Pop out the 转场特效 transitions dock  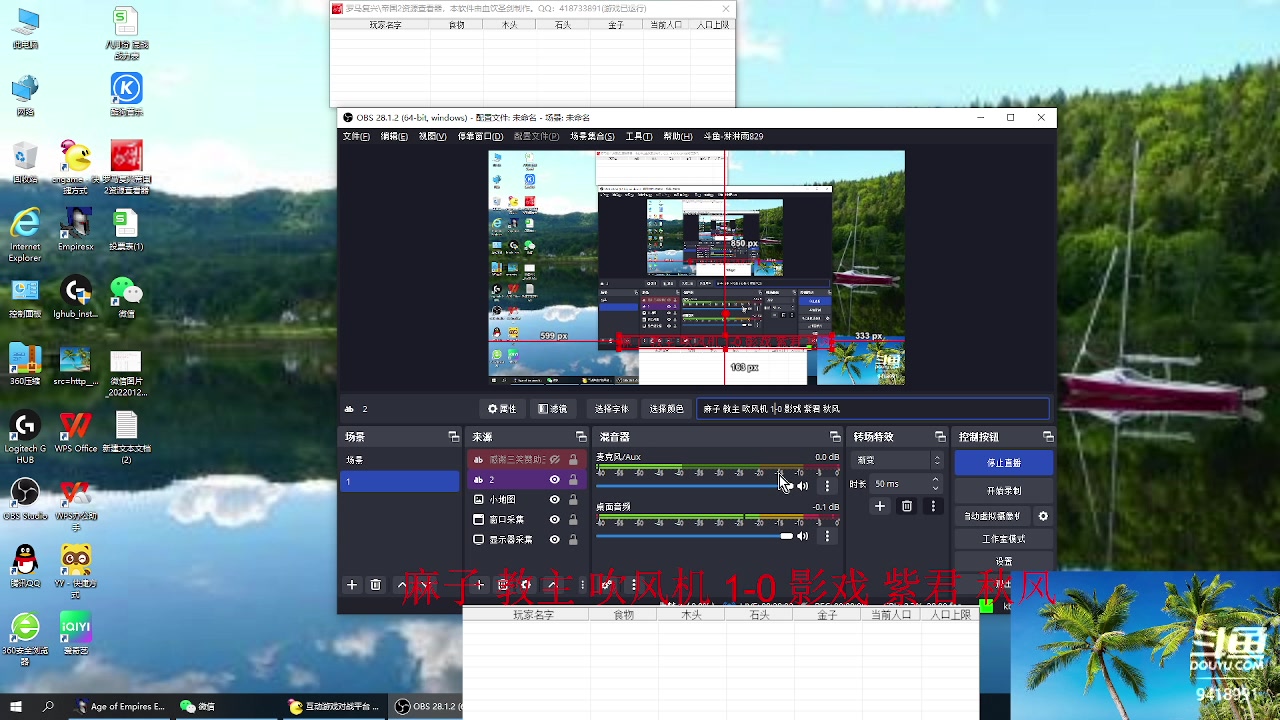pos(940,437)
